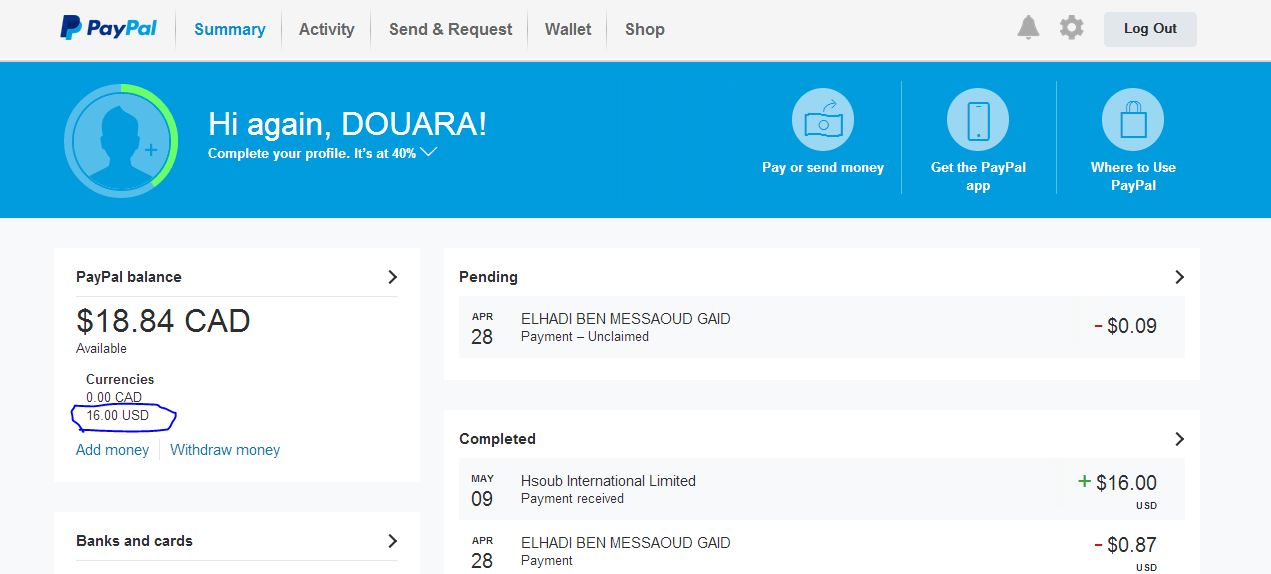Click the Get the PayPal app phone icon
1271x574 pixels.
978,119
